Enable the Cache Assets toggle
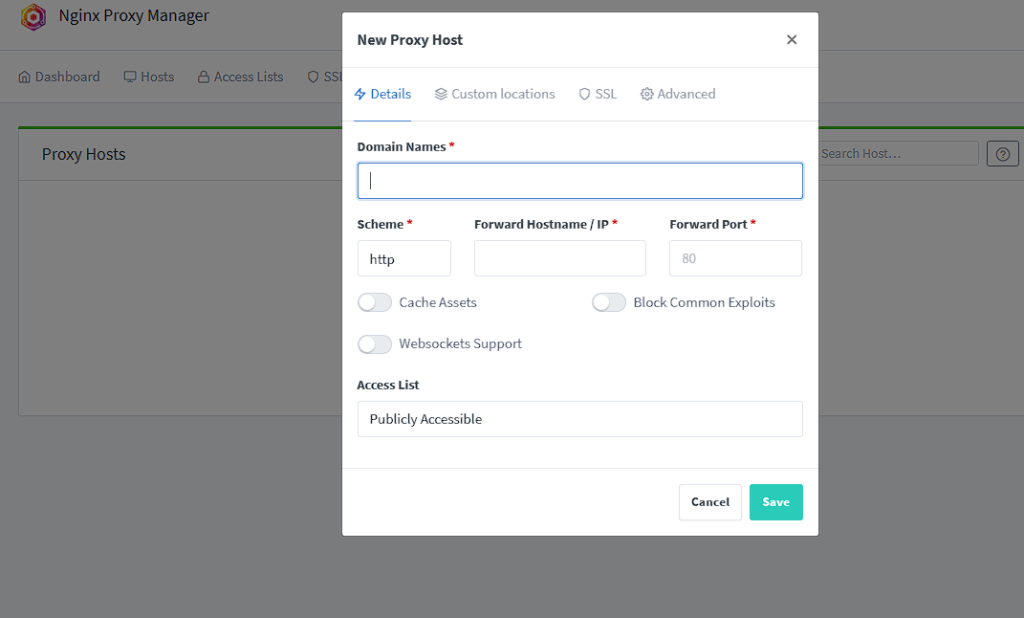Viewport: 1024px width, 618px height. (x=375, y=302)
